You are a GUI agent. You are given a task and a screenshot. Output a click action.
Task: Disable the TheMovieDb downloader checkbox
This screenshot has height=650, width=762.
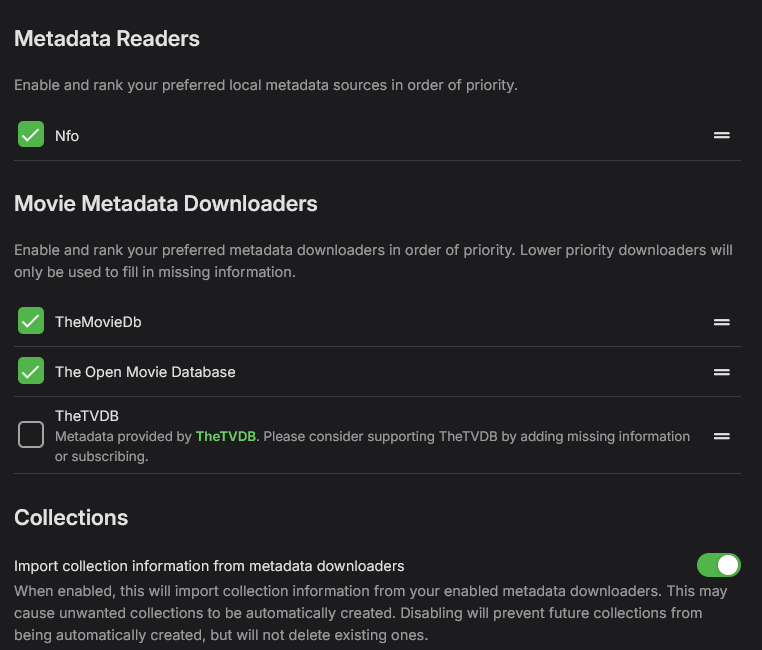click(x=31, y=322)
